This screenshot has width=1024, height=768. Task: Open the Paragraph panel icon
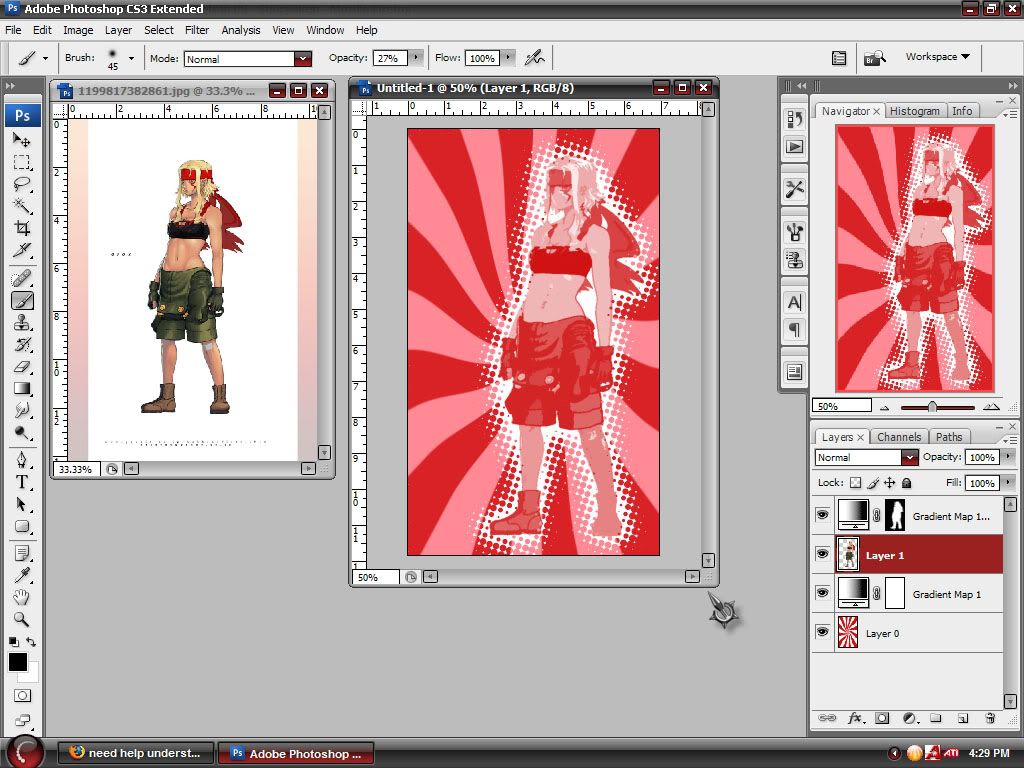[x=794, y=330]
